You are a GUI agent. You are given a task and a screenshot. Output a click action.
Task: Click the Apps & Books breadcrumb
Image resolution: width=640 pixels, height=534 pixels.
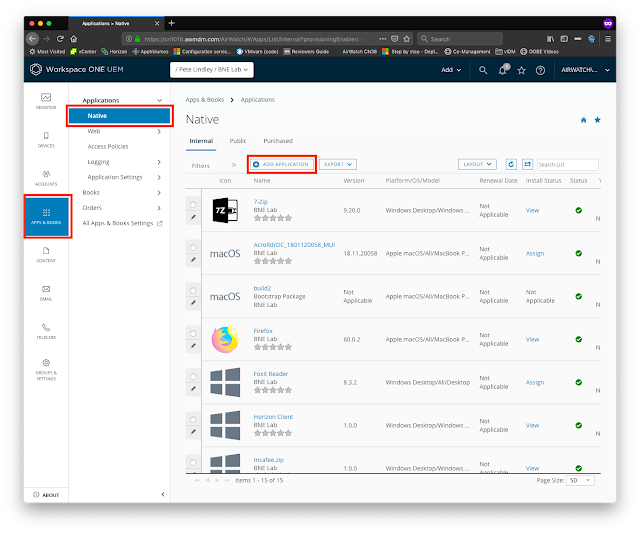click(x=204, y=100)
